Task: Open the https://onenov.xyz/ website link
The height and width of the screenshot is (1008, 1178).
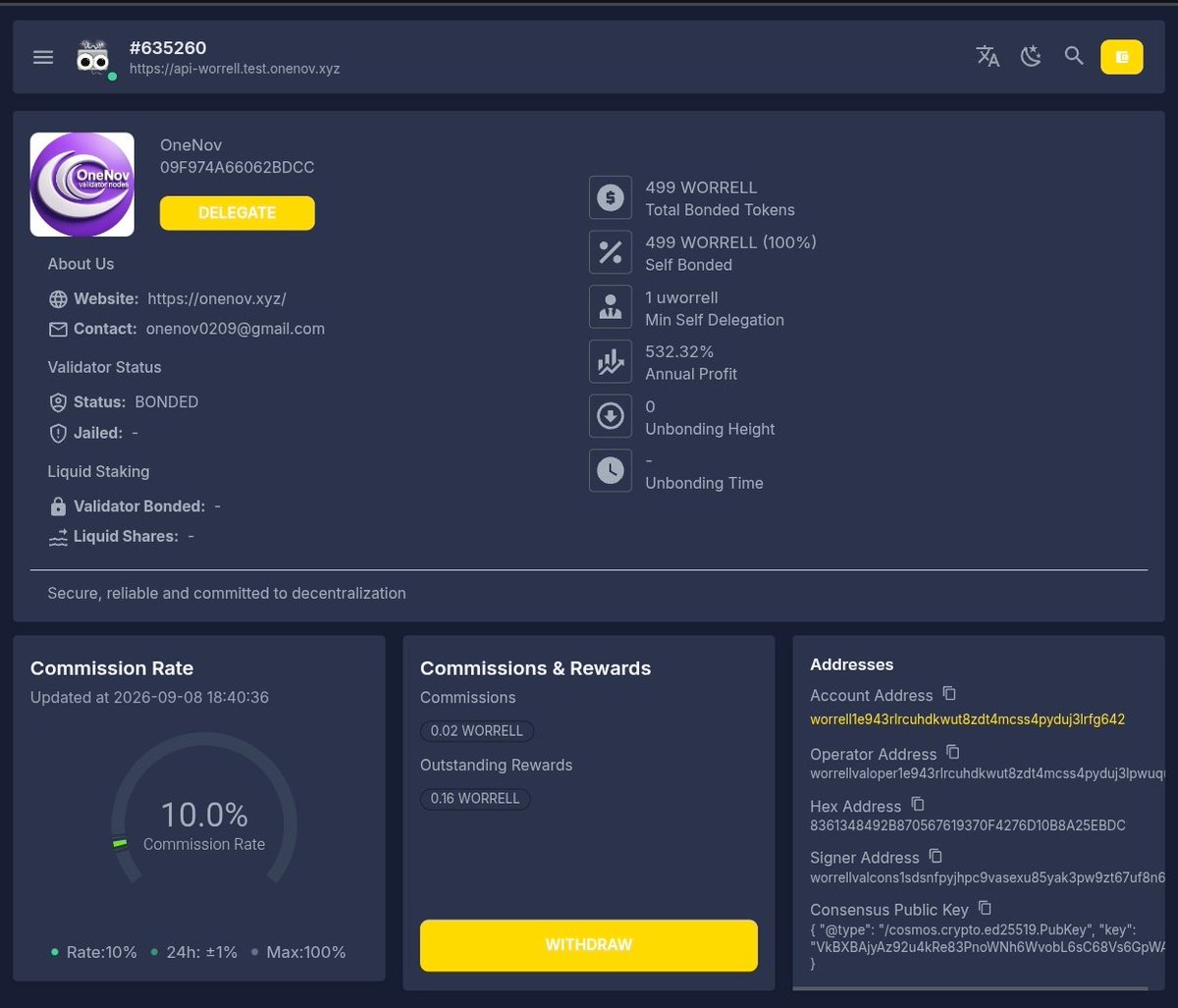Action: (x=217, y=298)
